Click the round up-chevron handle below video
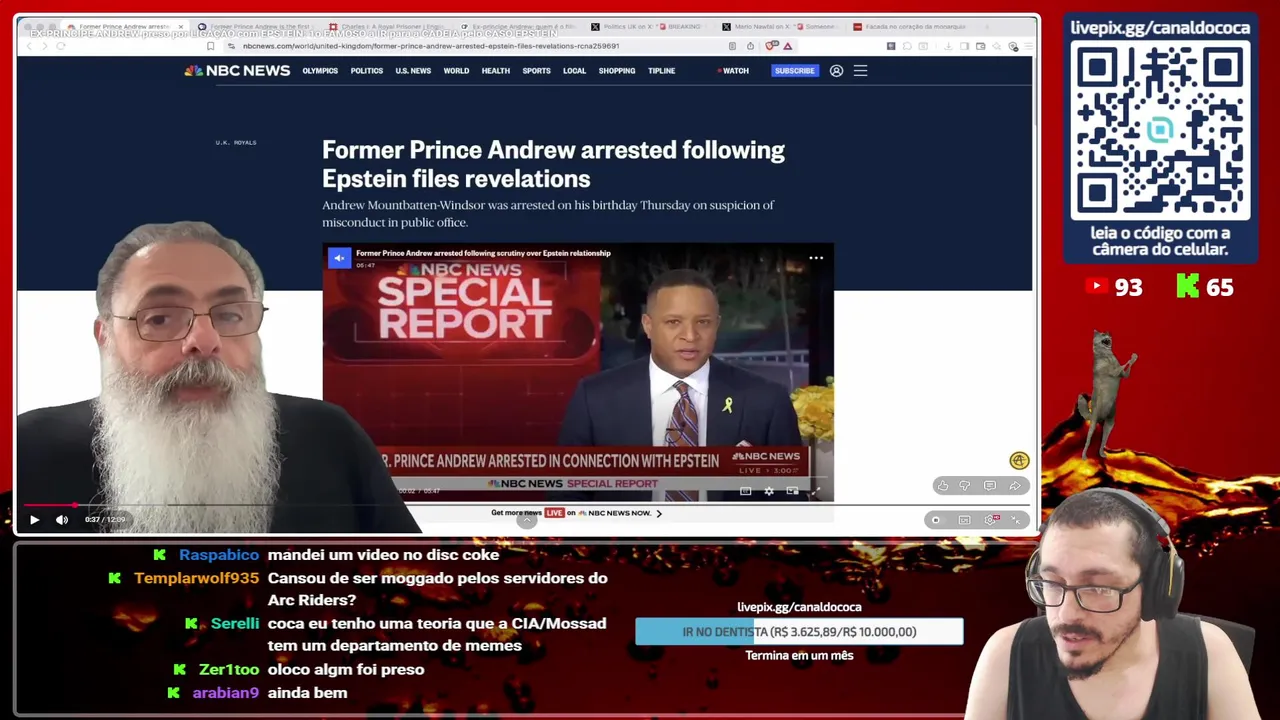Image resolution: width=1280 pixels, height=720 pixels. (x=527, y=520)
